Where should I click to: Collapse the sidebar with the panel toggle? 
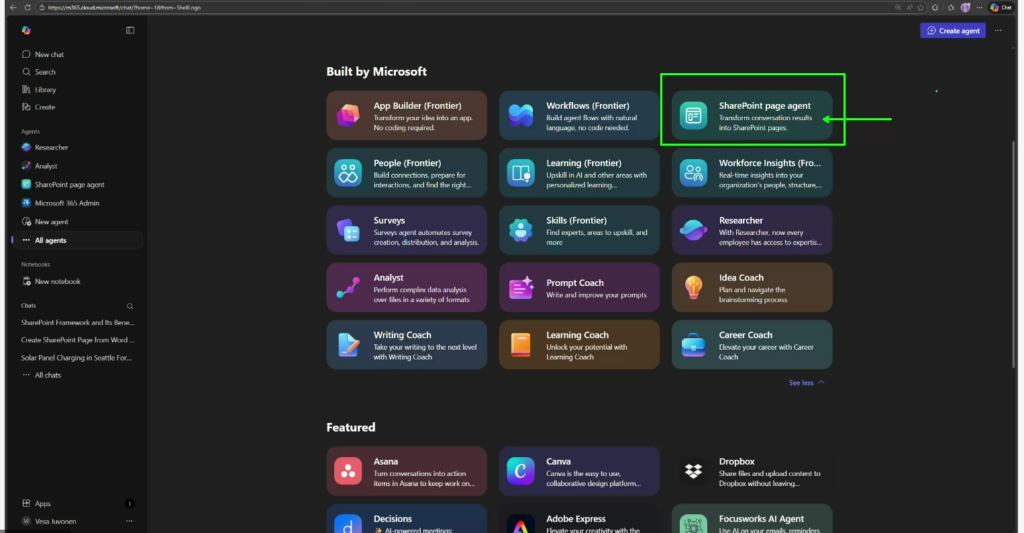pyautogui.click(x=130, y=31)
